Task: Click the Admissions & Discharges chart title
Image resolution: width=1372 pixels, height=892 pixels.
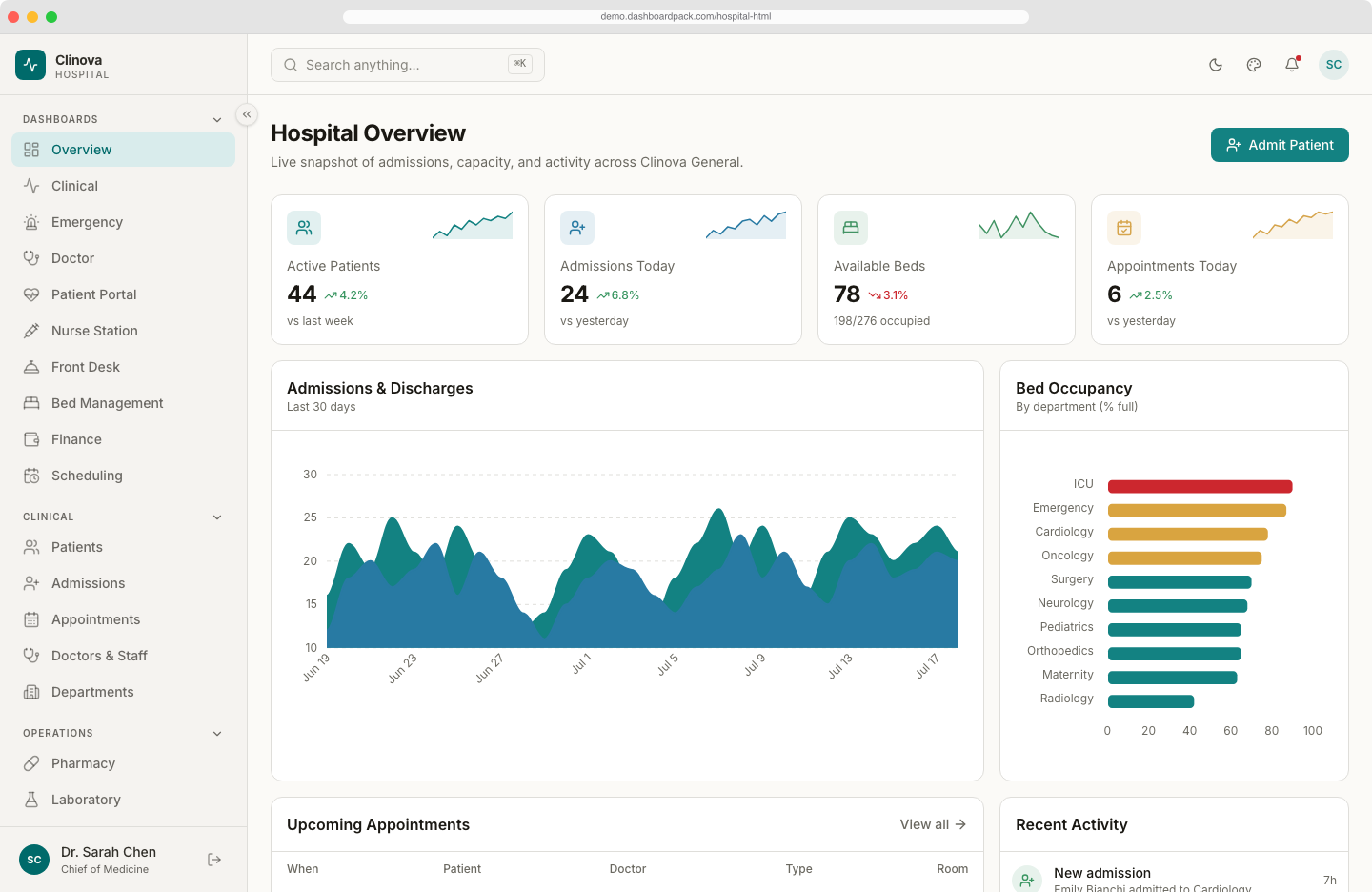Action: 380,388
